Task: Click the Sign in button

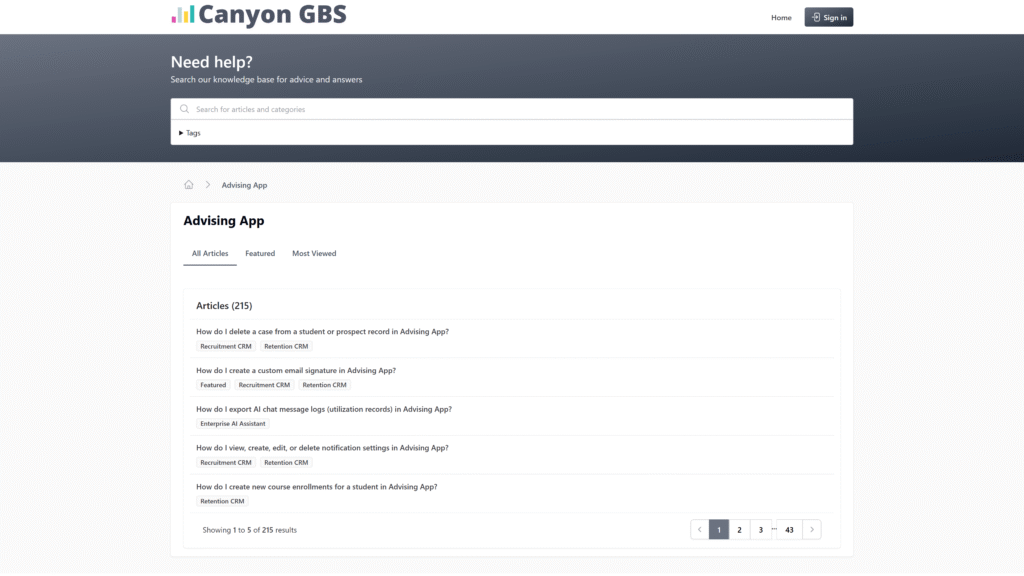Action: click(x=828, y=17)
